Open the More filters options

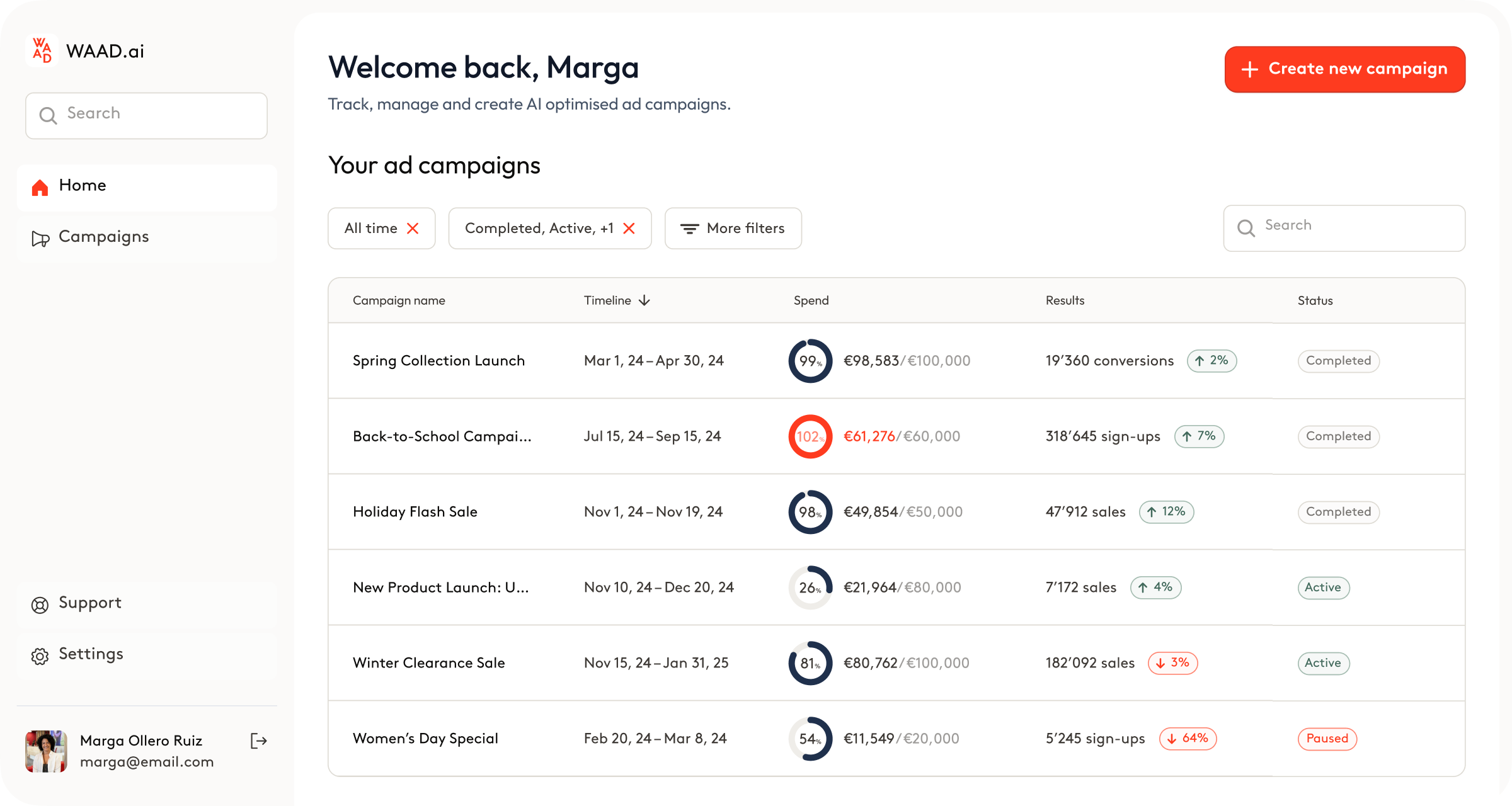[x=733, y=229]
